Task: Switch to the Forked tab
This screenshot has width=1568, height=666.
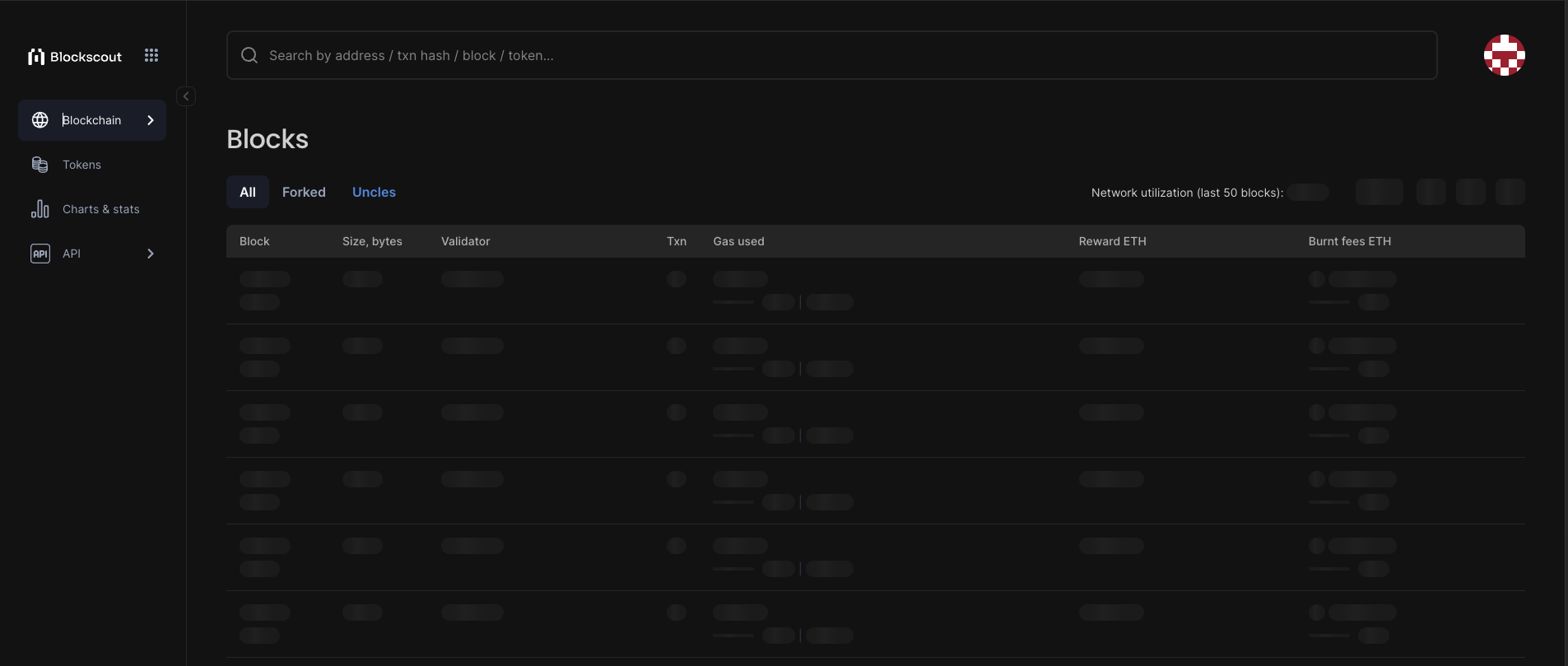Action: 304,192
